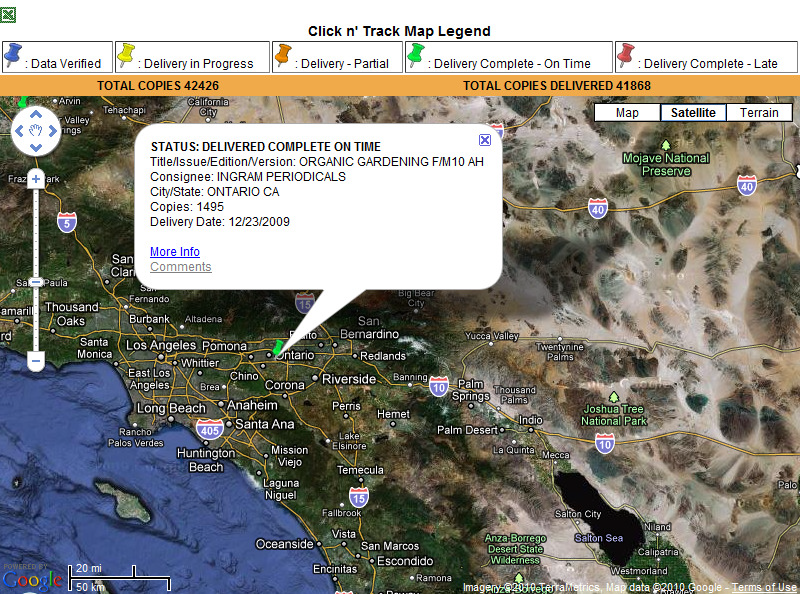
Task: Click the Interstate 5 shield north of Los Angeles
Action: 67,222
